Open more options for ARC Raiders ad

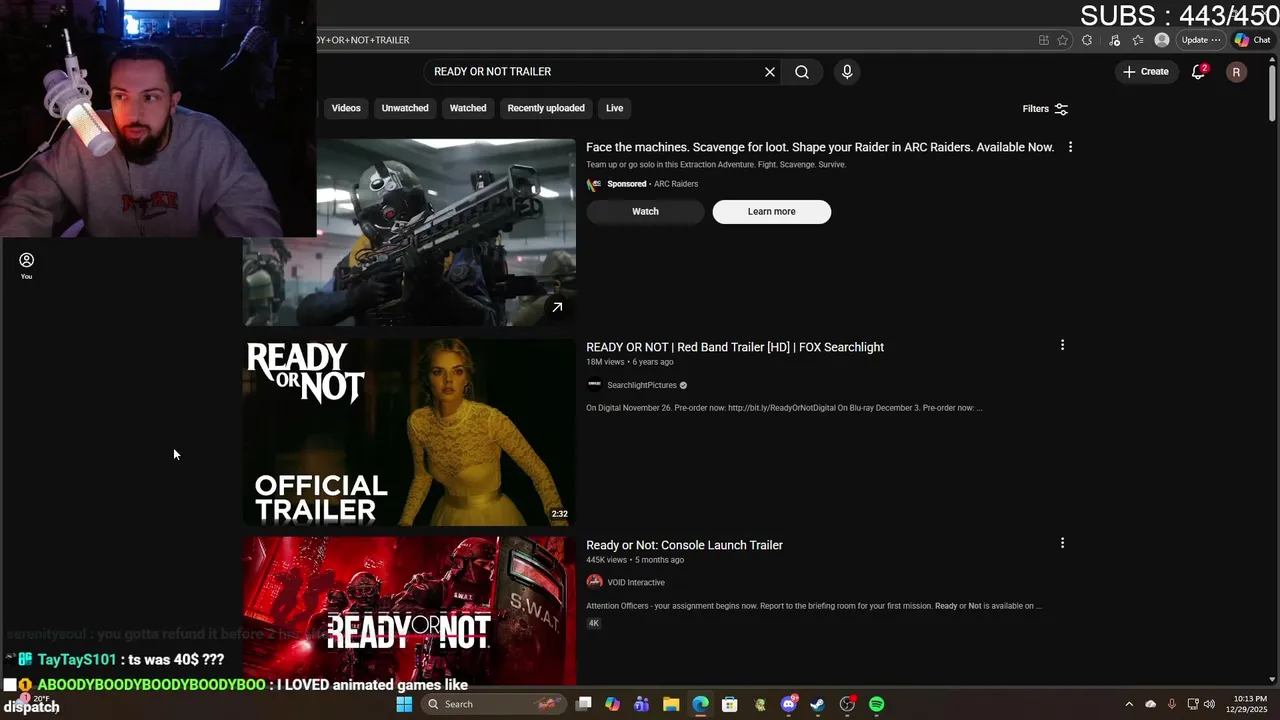click(x=1070, y=147)
